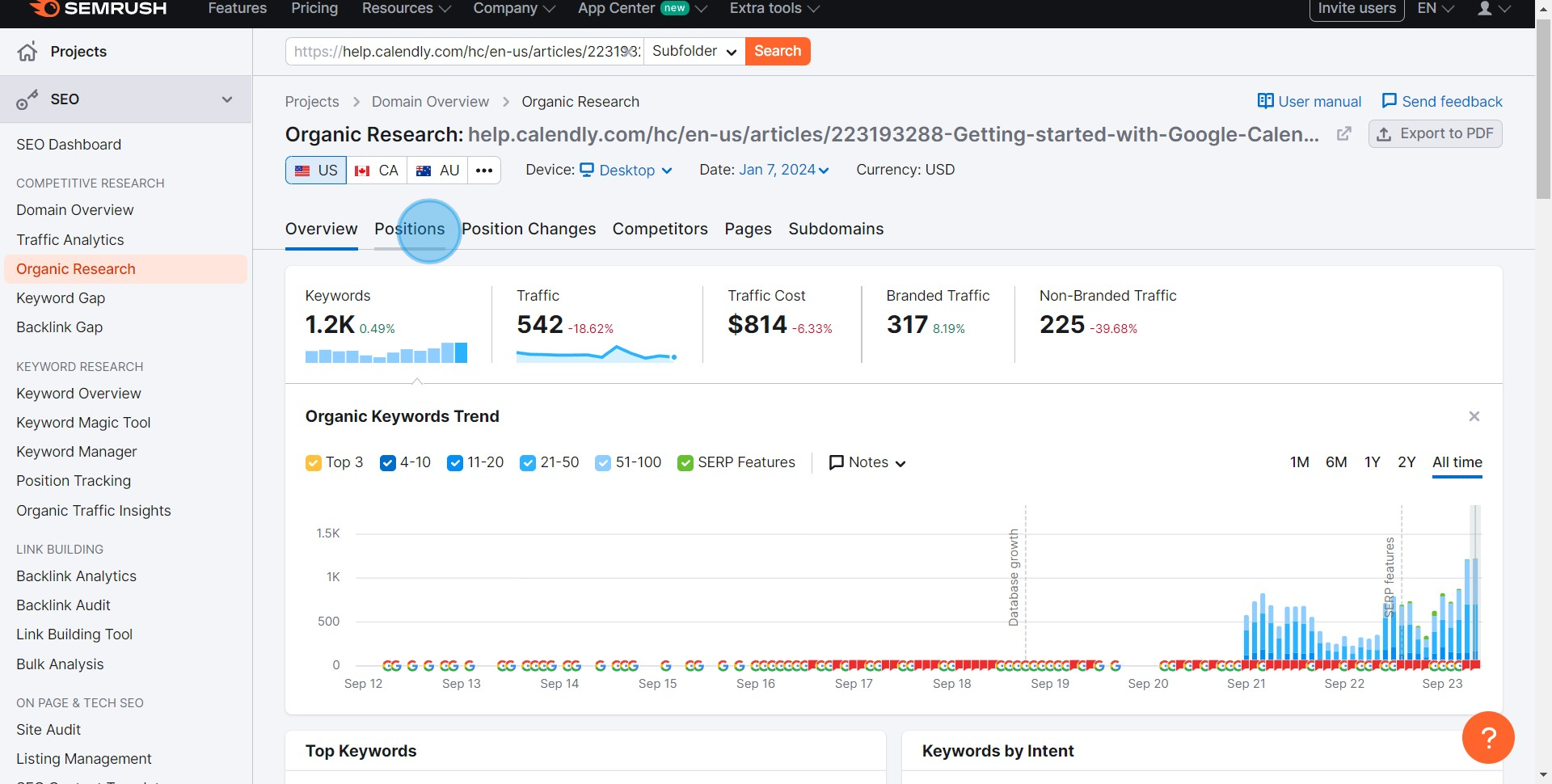1552x784 pixels.
Task: Open the Company dropdown menu
Action: (x=514, y=8)
